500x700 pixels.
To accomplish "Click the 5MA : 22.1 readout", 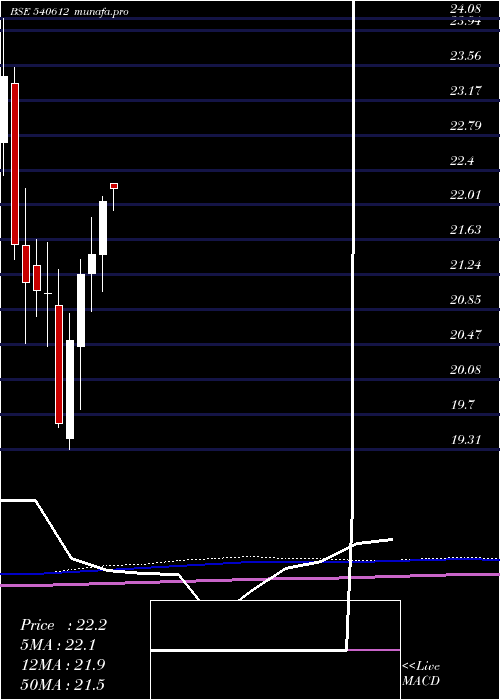I will pyautogui.click(x=59, y=645).
